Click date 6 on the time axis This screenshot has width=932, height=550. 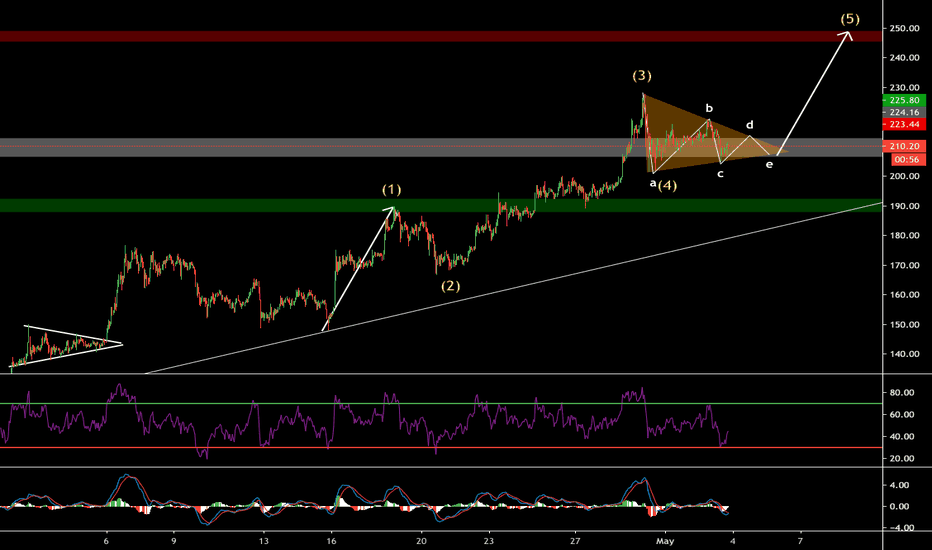pos(106,541)
